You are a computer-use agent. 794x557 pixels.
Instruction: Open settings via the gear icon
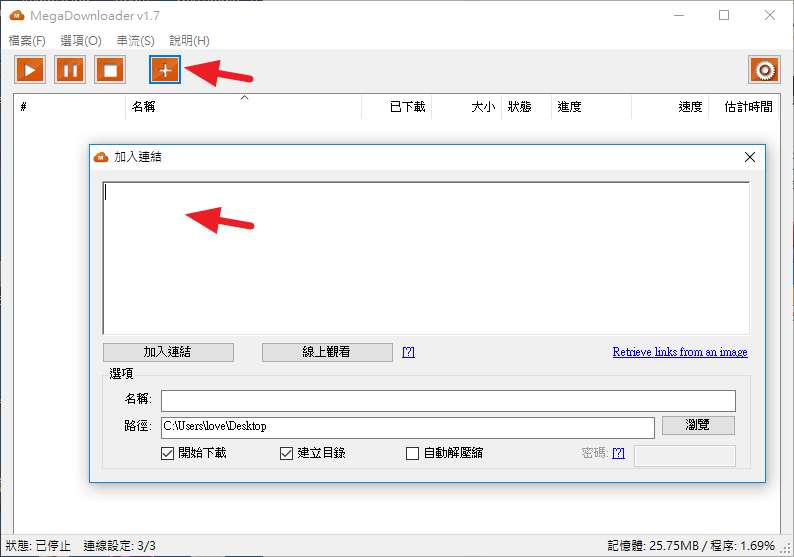(x=765, y=70)
